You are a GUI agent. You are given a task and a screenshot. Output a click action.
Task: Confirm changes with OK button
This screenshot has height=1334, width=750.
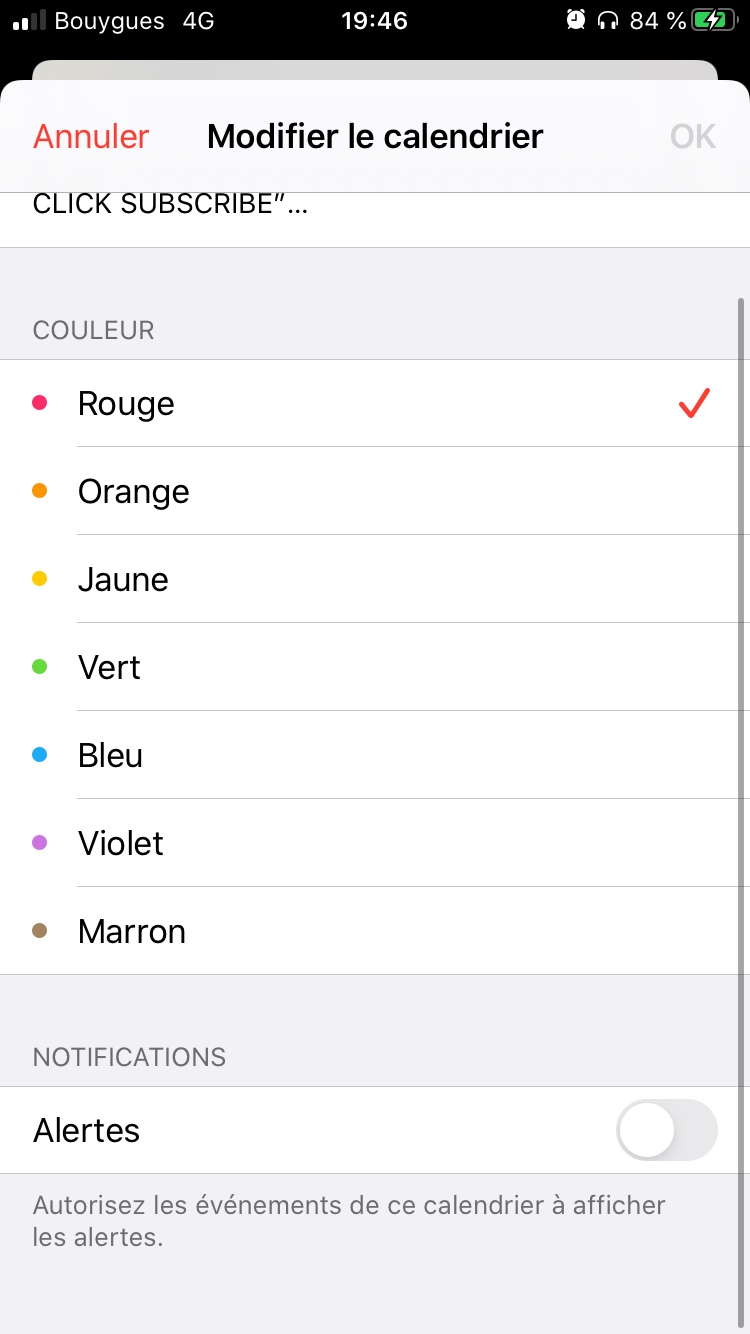point(692,136)
